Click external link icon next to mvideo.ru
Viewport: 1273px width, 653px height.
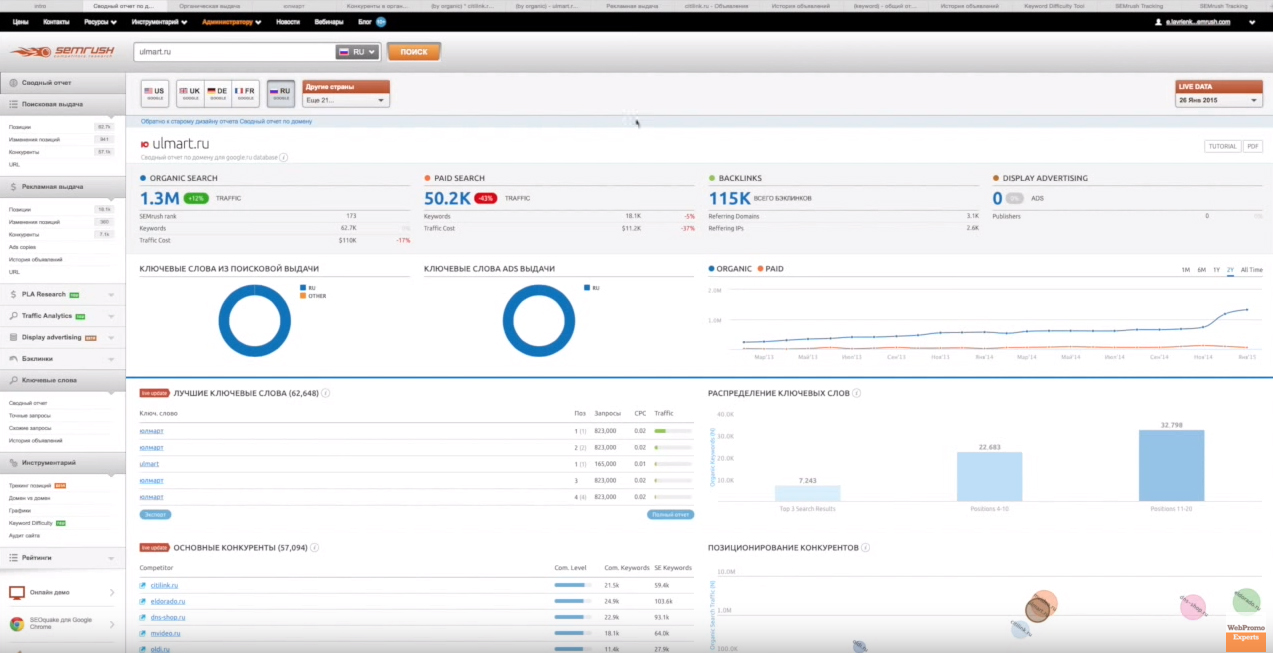(x=143, y=633)
